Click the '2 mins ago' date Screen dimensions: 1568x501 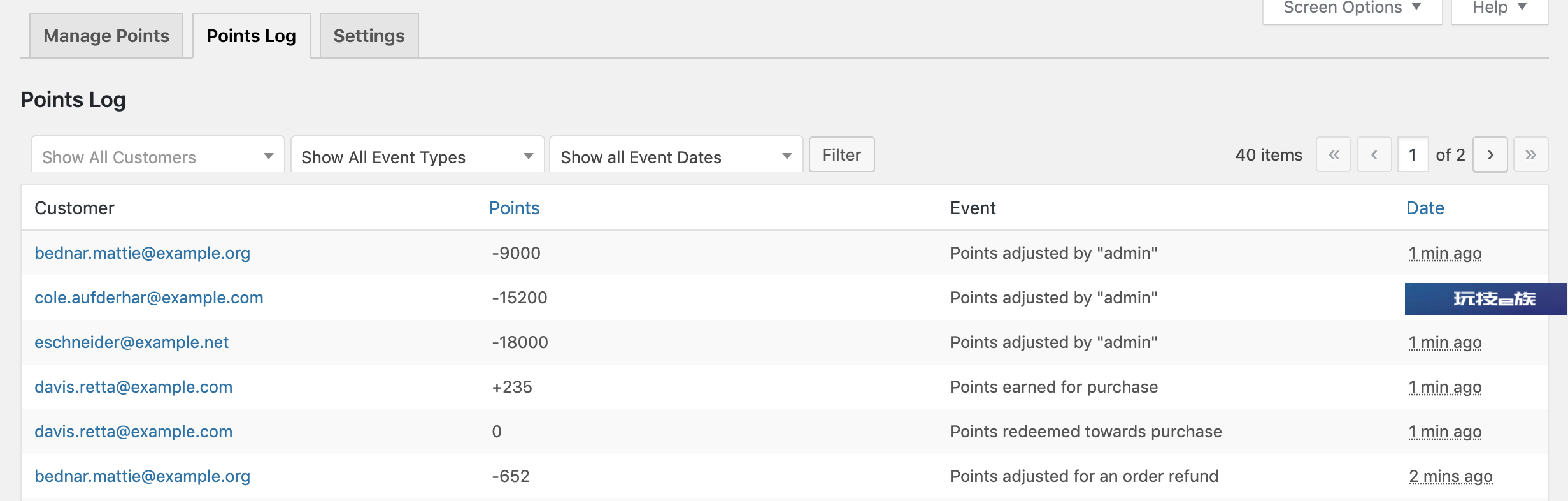[1450, 476]
